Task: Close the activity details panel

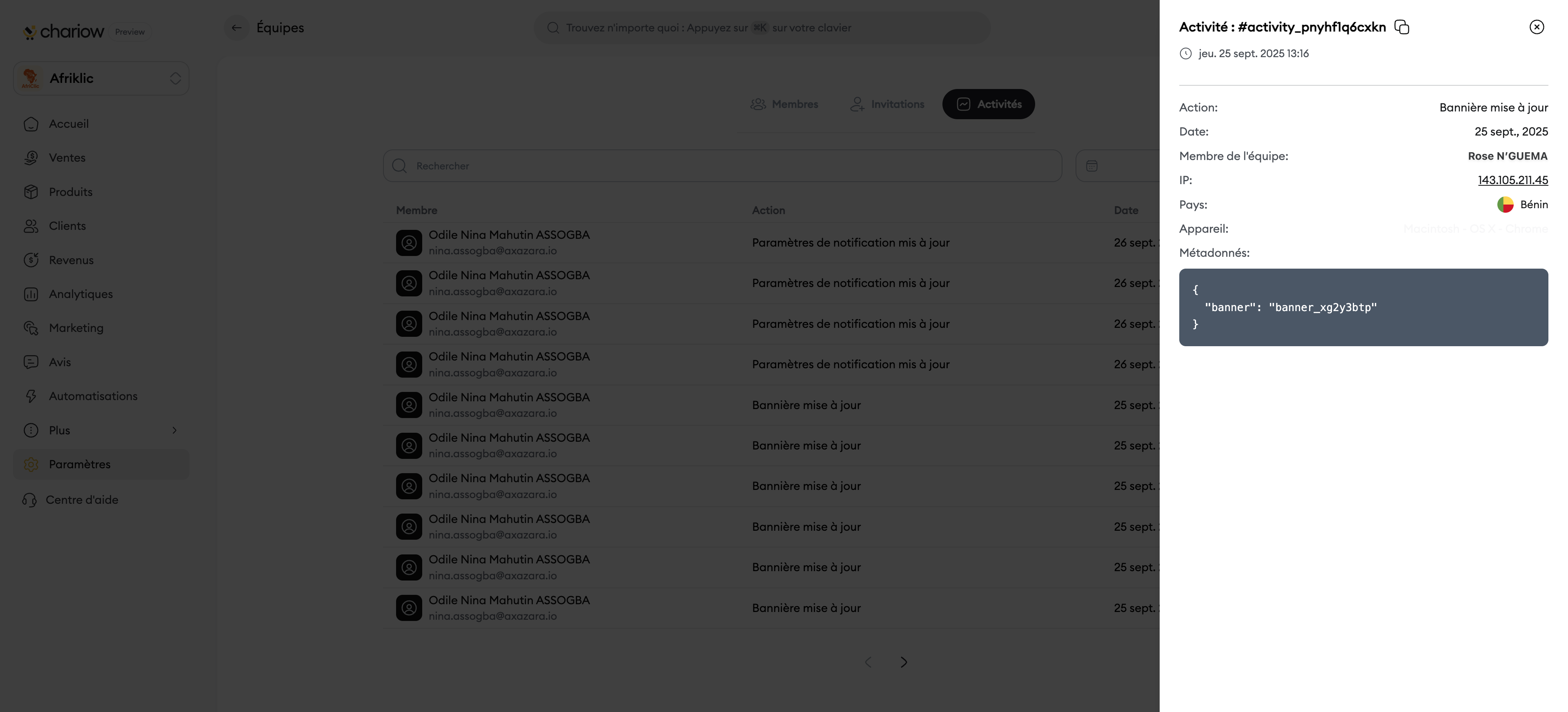Action: click(1536, 27)
